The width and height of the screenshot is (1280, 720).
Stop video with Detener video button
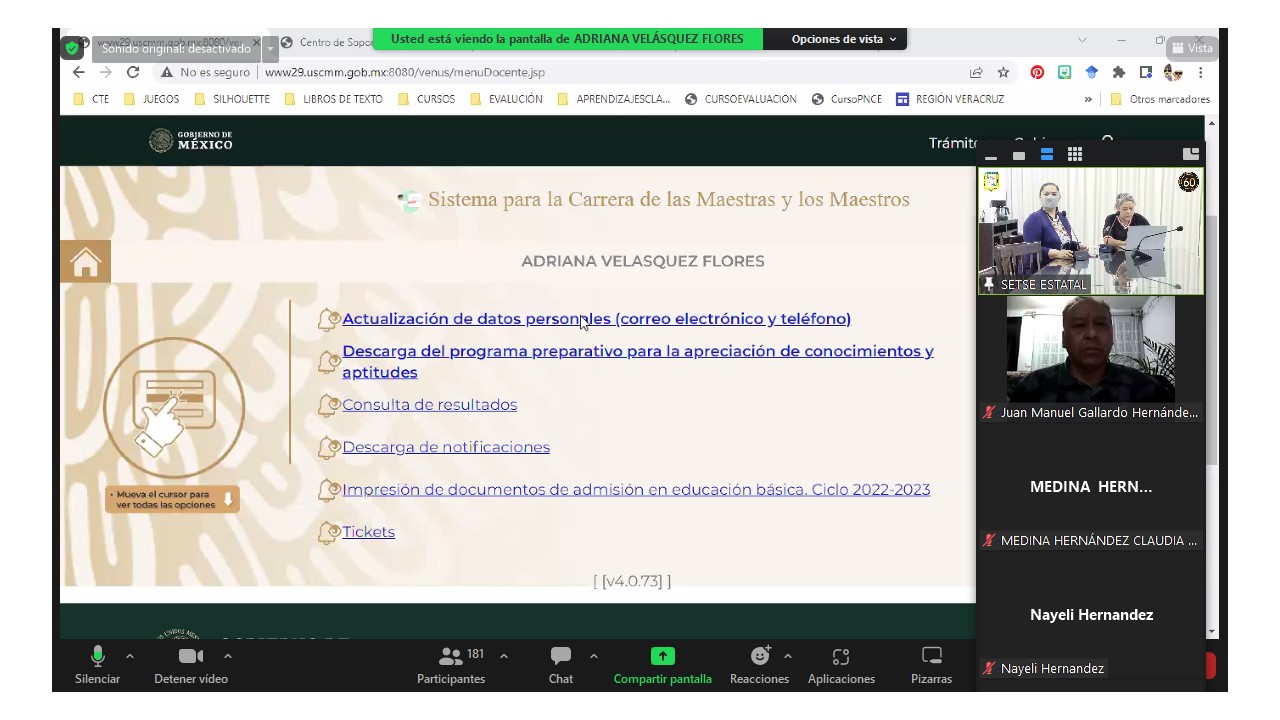pos(191,666)
